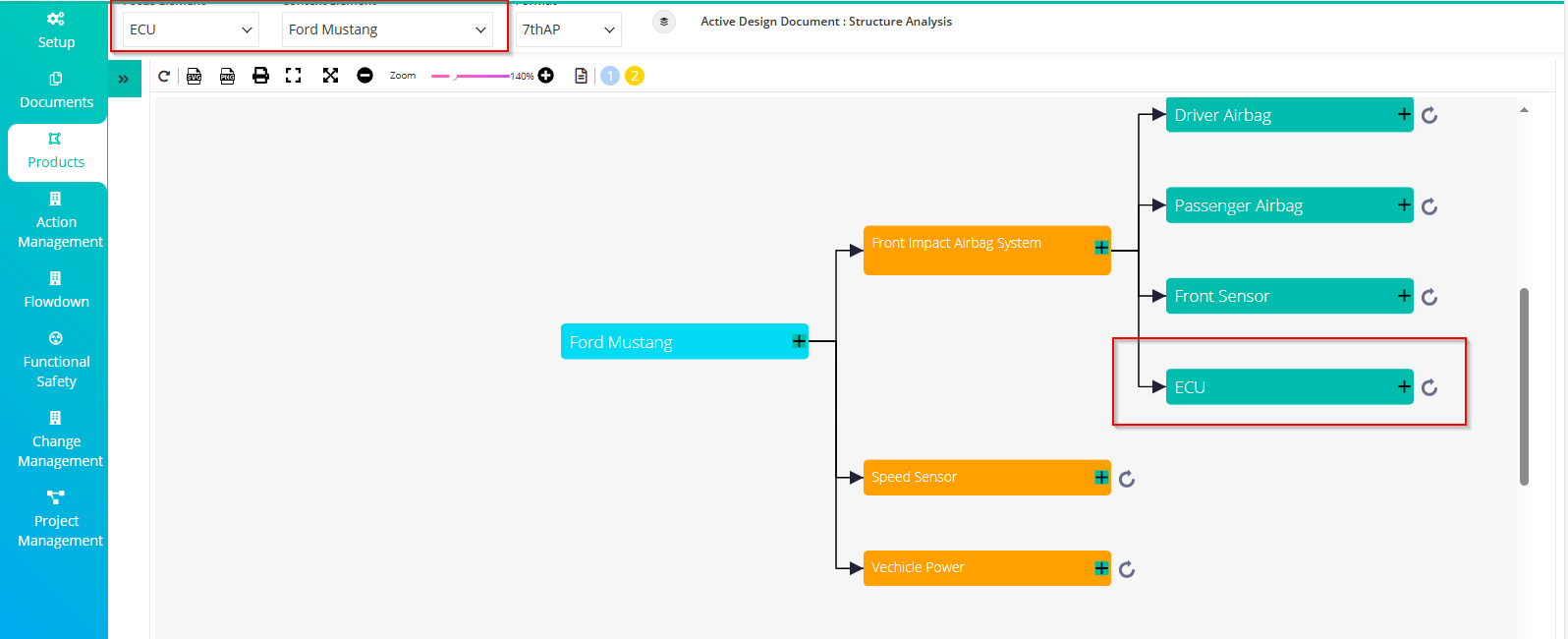Select Products in the sidebar
The height and width of the screenshot is (639, 1568).
(x=56, y=150)
